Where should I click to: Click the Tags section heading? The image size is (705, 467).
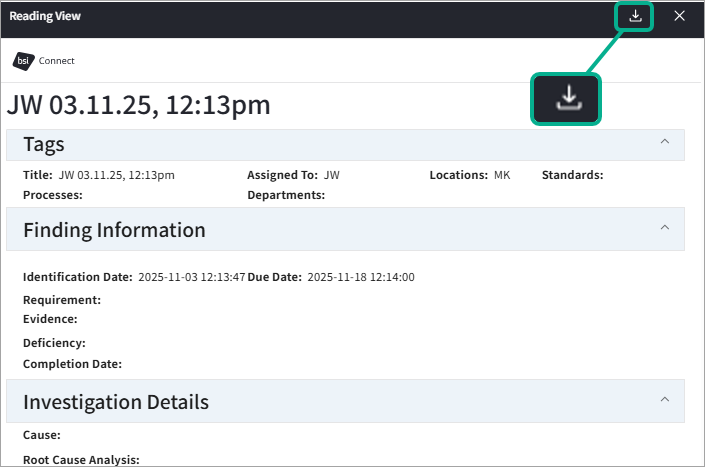(44, 145)
